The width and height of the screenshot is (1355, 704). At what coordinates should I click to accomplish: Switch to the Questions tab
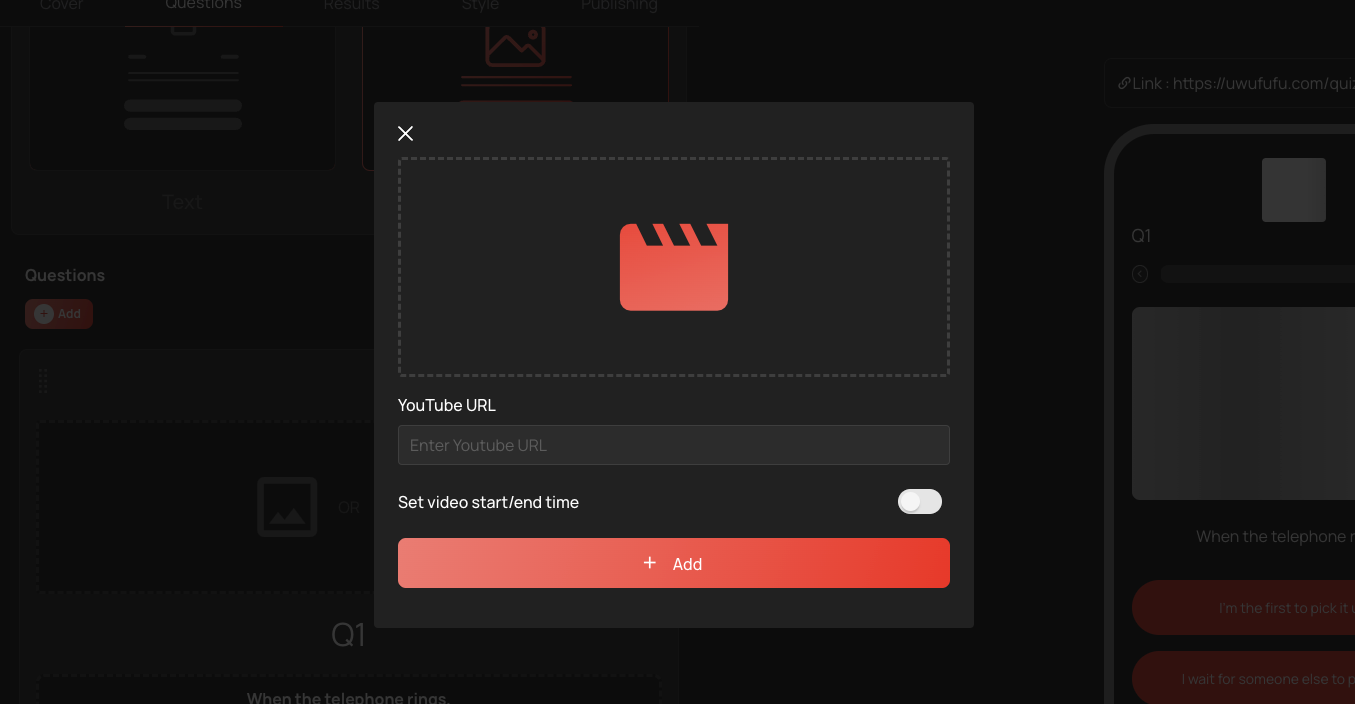point(204,5)
